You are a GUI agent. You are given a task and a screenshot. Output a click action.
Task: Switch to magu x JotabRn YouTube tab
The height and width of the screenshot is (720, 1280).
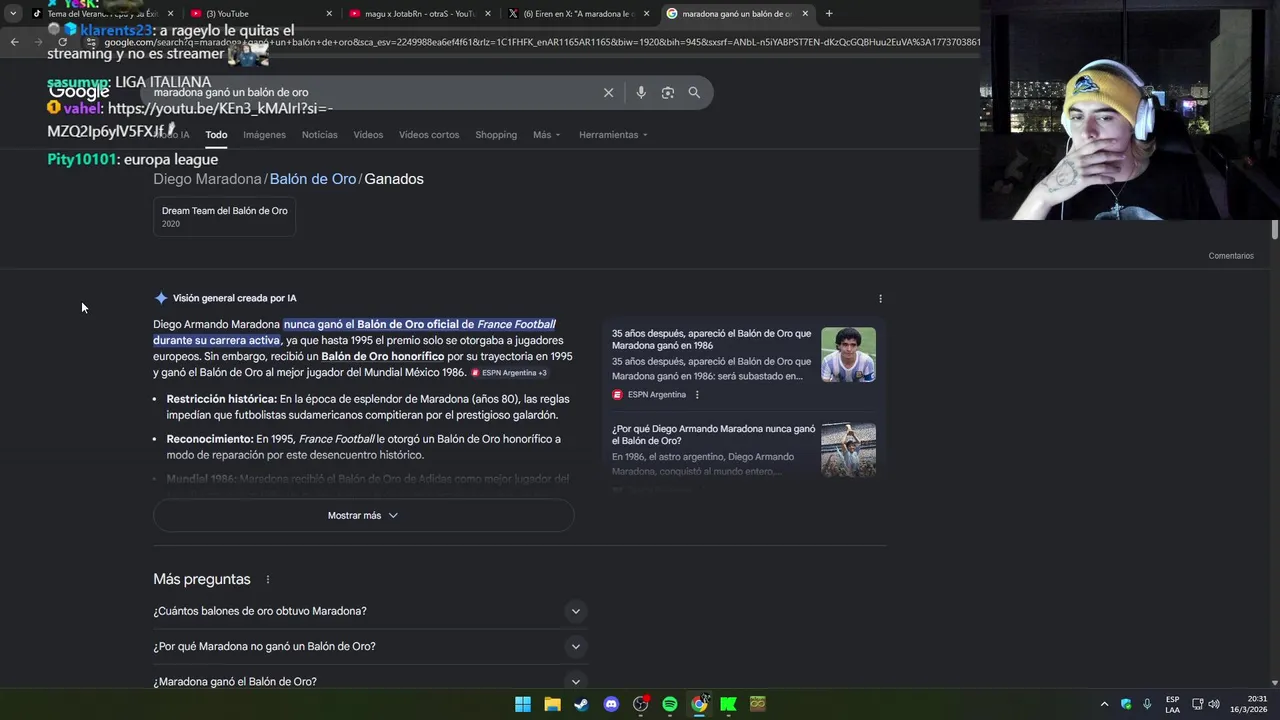click(412, 14)
